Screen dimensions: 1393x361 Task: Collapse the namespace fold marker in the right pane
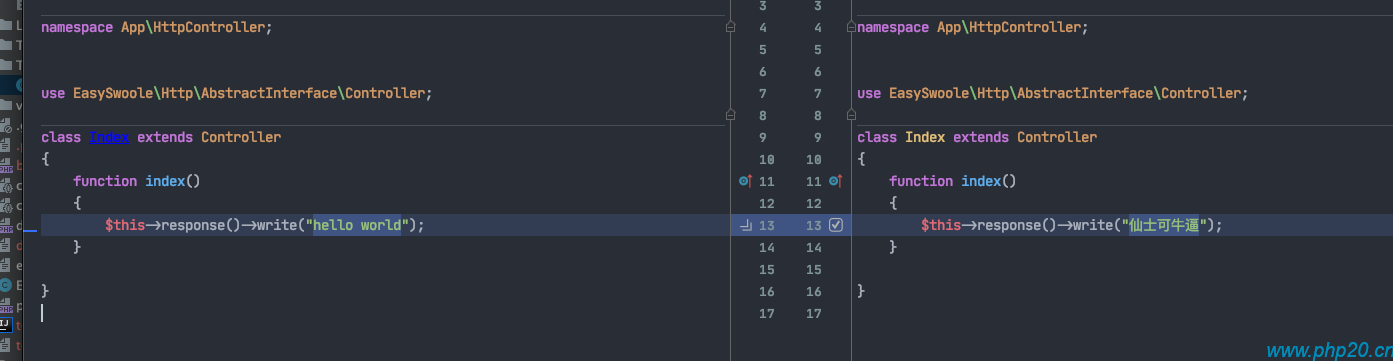850,28
